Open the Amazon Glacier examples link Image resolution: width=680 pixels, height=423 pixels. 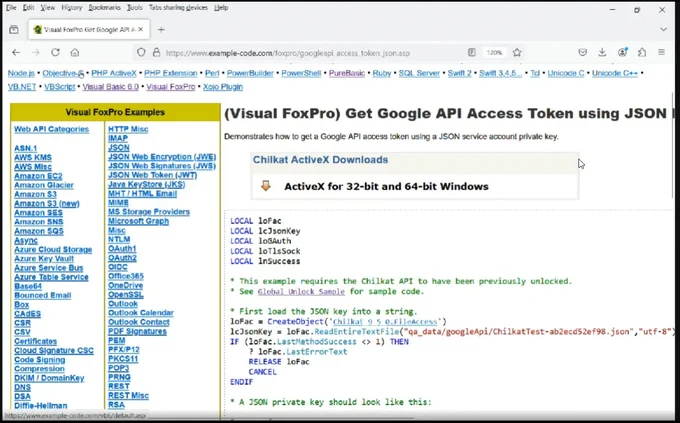tap(44, 185)
